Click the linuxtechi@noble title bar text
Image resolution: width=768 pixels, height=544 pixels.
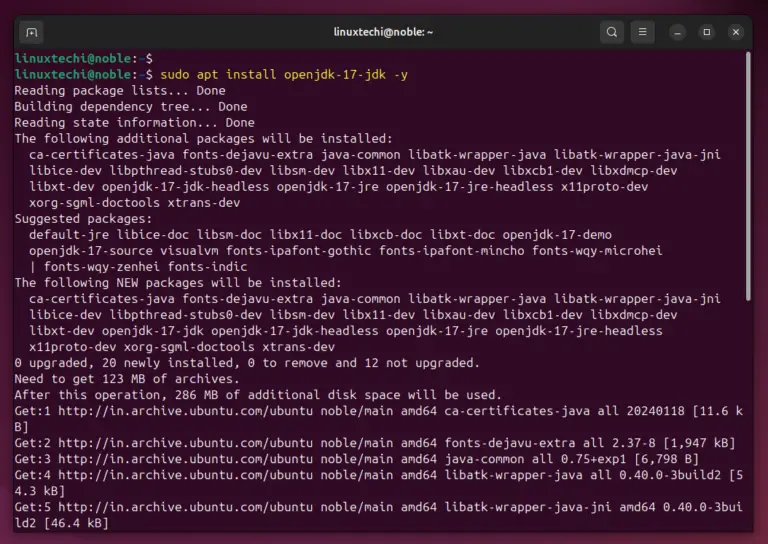point(383,32)
